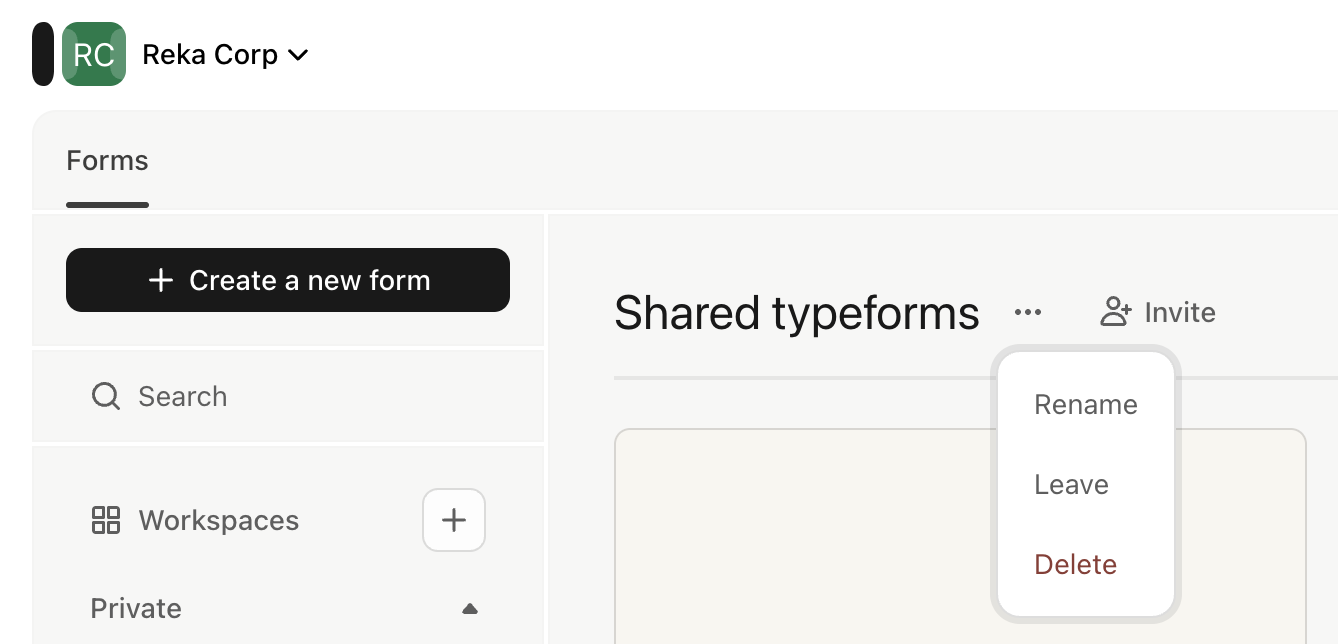Image resolution: width=1338 pixels, height=644 pixels.
Task: Click the Invite text link
Action: coord(1180,312)
